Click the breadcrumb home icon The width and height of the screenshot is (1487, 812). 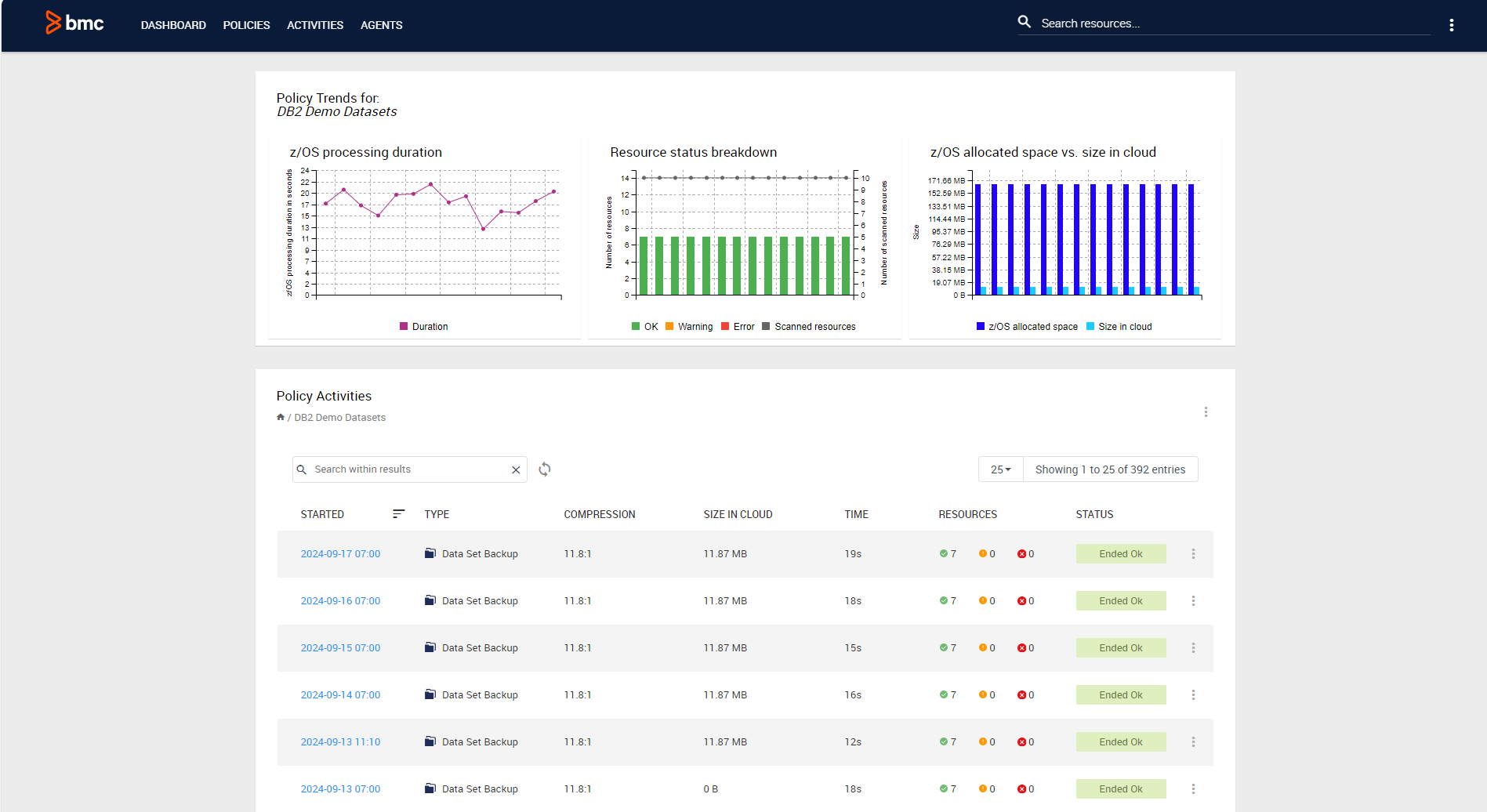coord(281,418)
